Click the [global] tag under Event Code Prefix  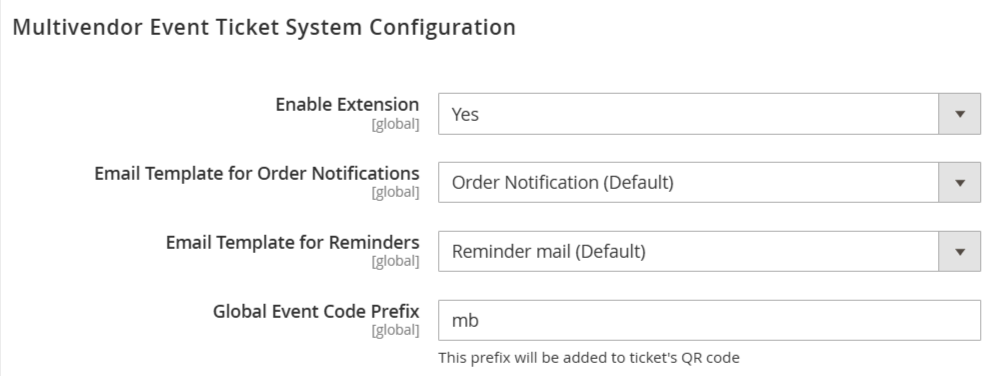click(x=396, y=330)
